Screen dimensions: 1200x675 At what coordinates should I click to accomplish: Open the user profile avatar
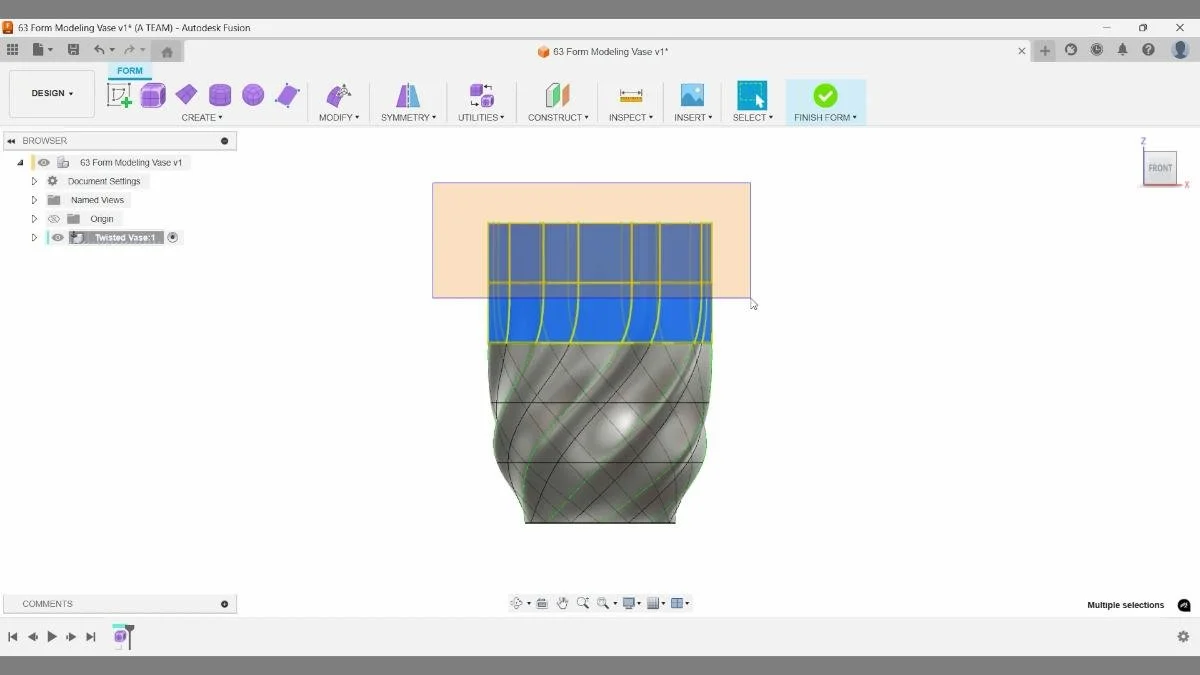tap(1179, 50)
